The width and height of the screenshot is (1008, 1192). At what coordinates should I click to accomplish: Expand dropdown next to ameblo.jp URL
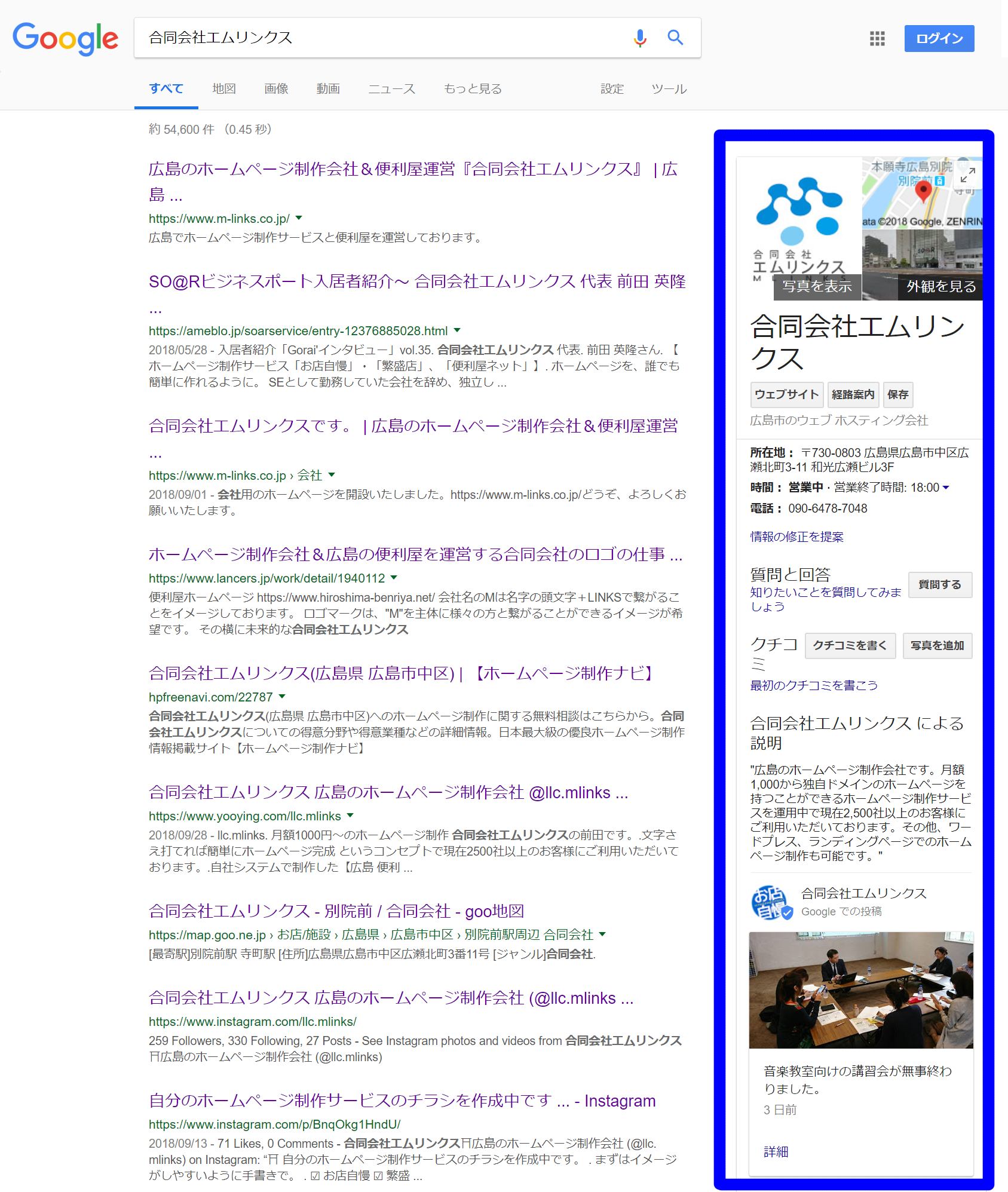[457, 330]
